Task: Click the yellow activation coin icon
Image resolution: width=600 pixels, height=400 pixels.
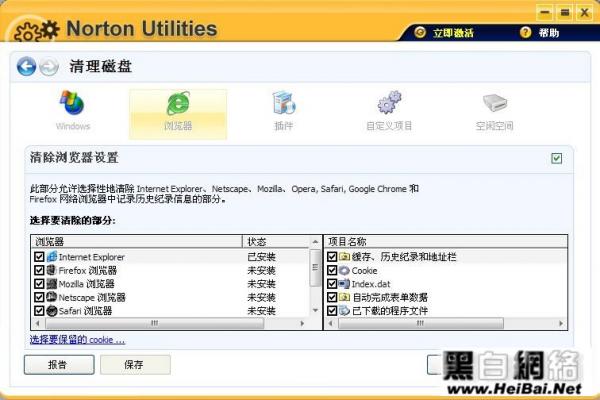Action: tap(420, 33)
